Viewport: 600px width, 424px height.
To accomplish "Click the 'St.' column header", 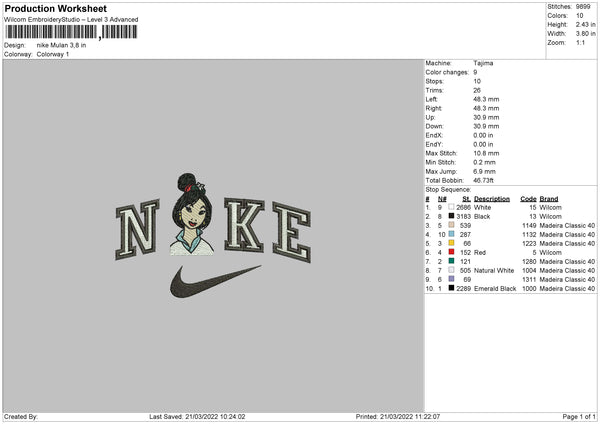I will pos(466,199).
